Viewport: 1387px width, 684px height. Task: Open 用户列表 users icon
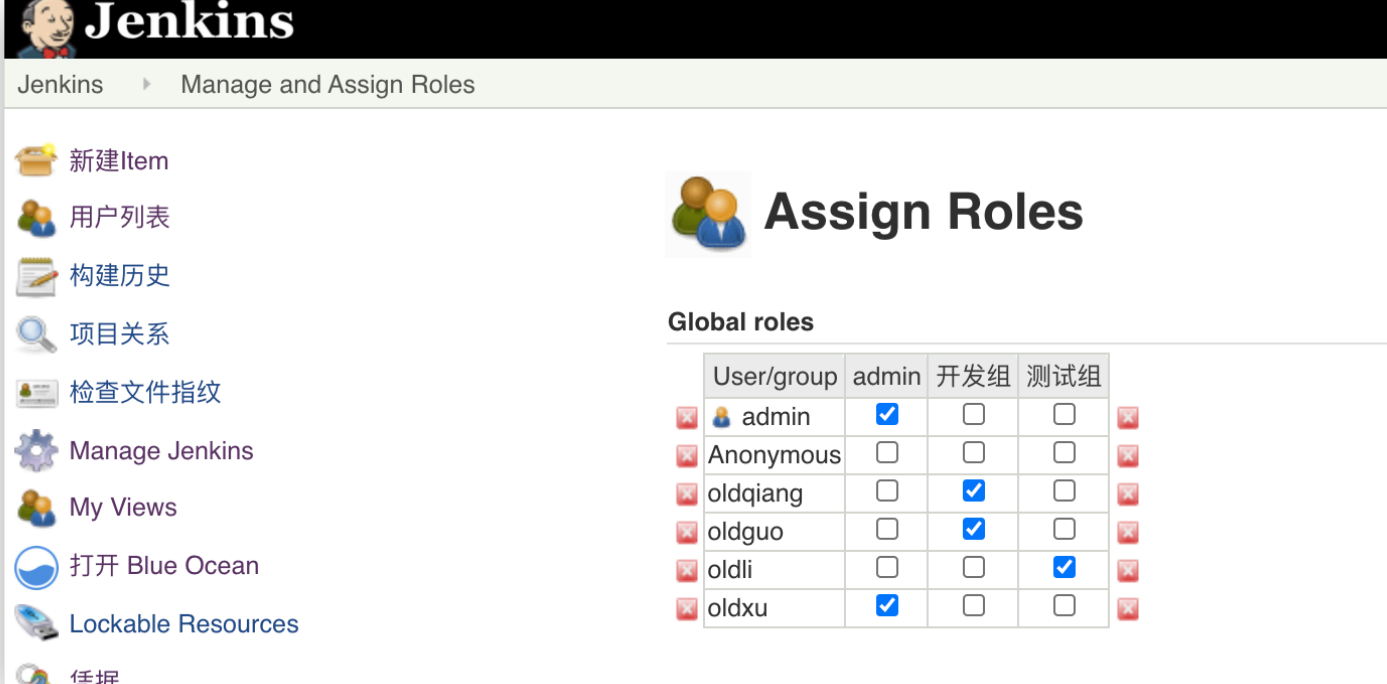coord(37,218)
